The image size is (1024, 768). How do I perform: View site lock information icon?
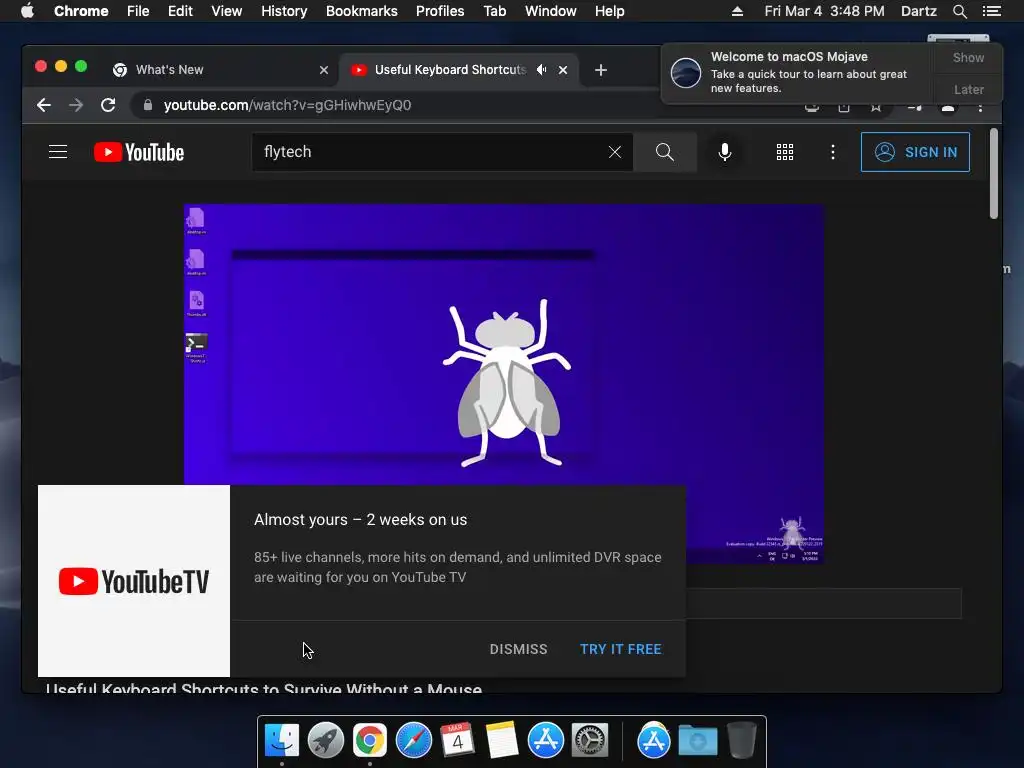pyautogui.click(x=148, y=105)
